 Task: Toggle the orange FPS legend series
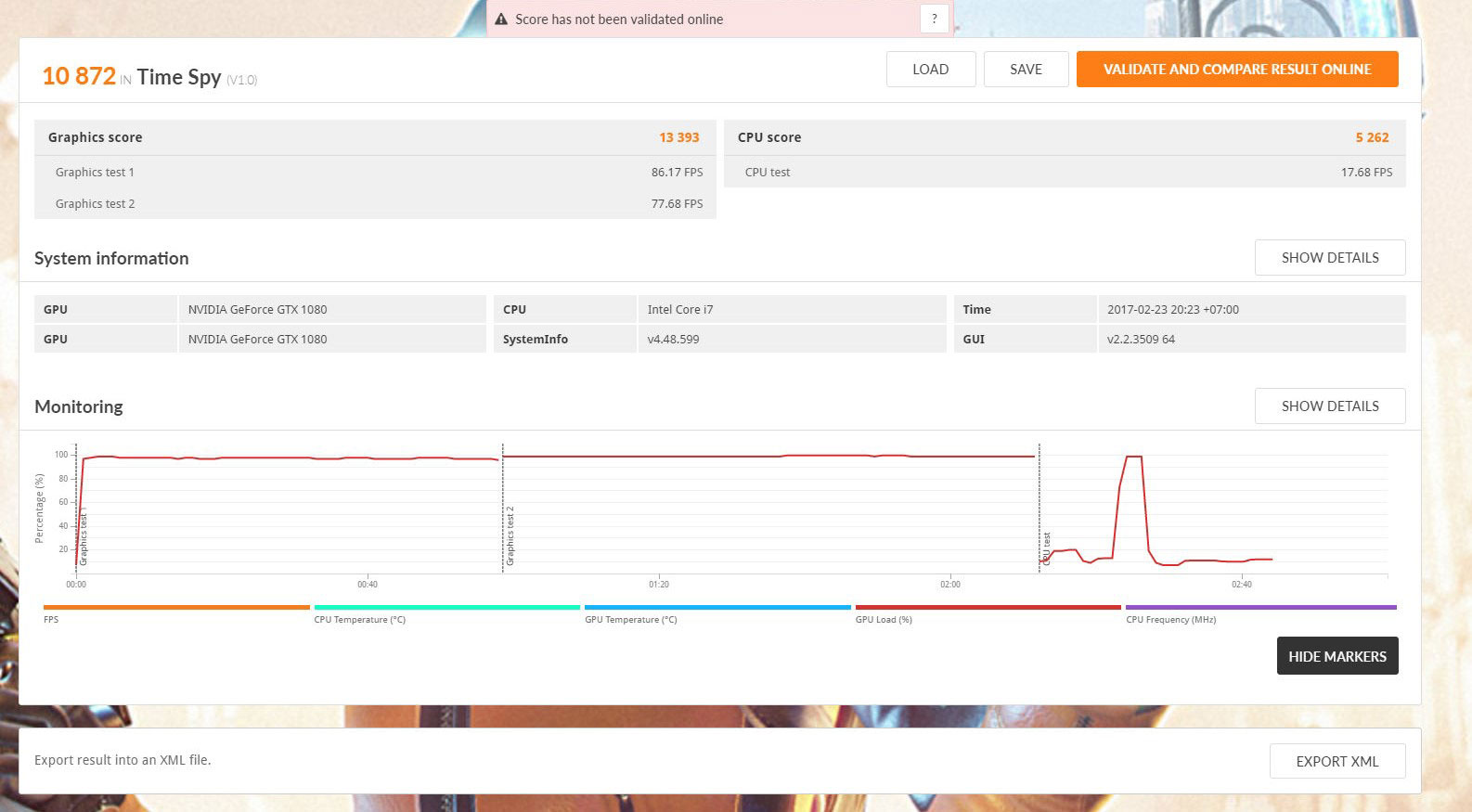click(x=176, y=609)
